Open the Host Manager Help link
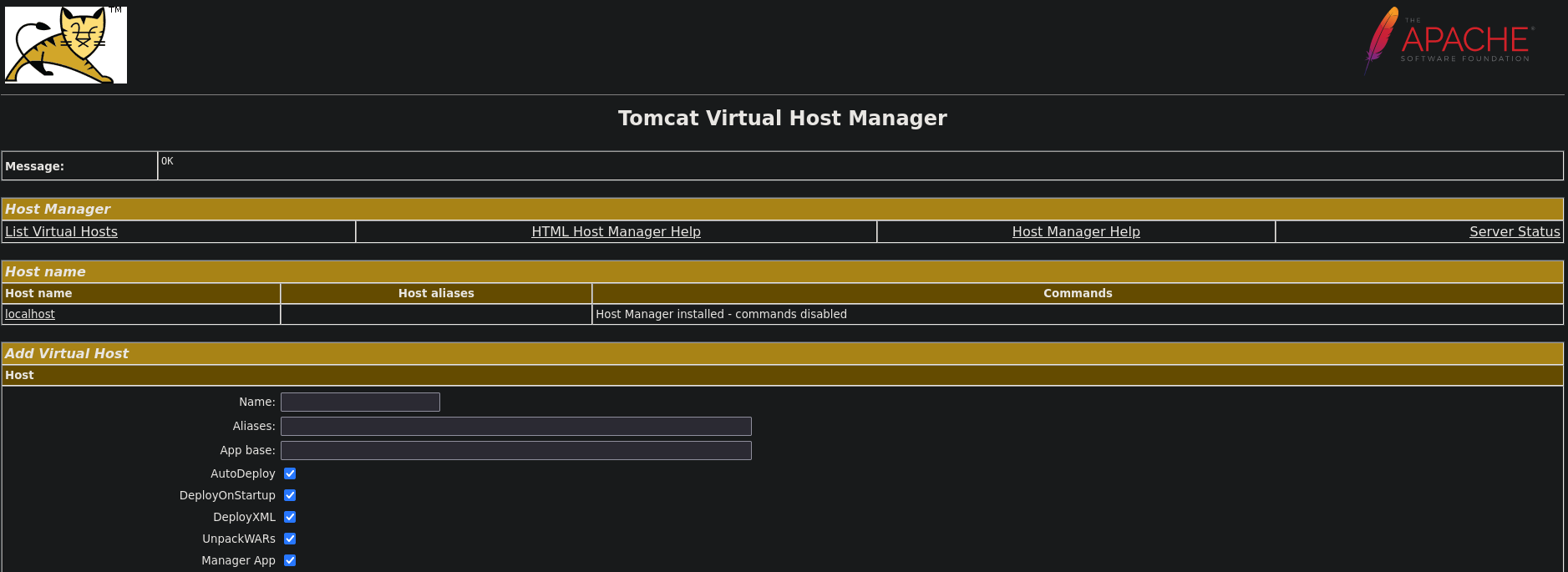Screen dimensions: 1568x572 pyautogui.click(x=1076, y=231)
